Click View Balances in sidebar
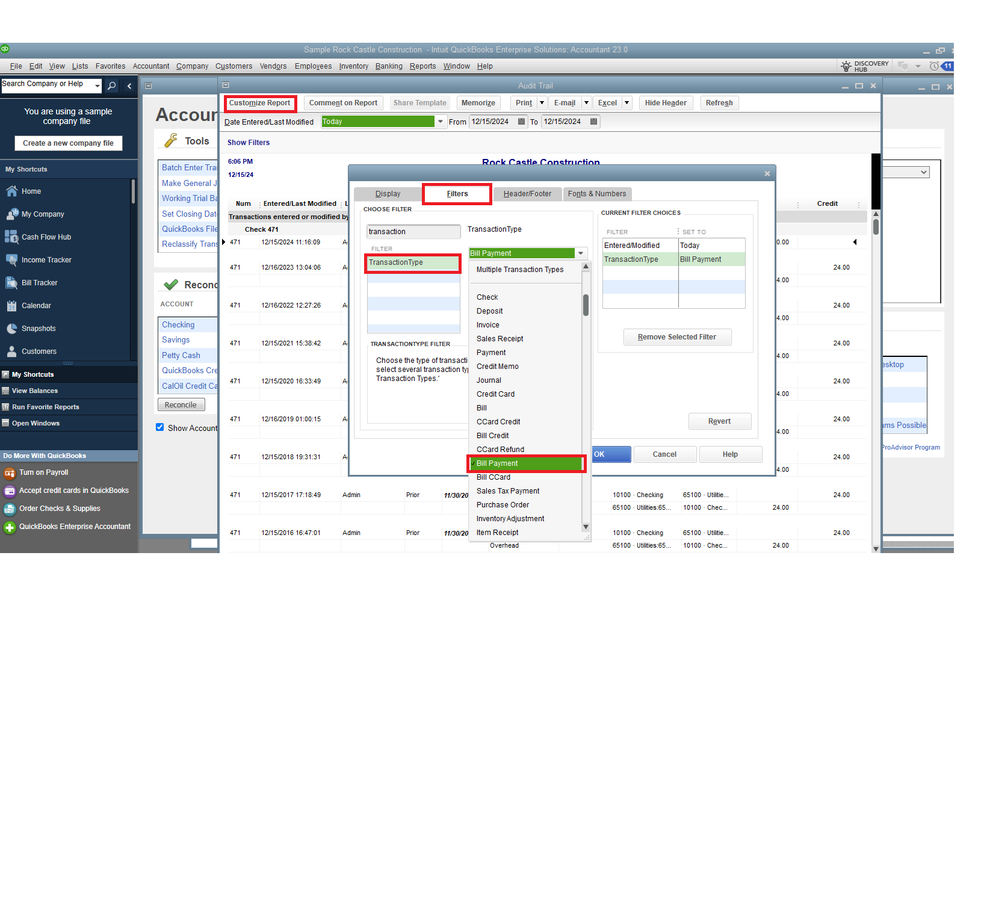Screen dimensions: 999x910 pyautogui.click(x=34, y=391)
